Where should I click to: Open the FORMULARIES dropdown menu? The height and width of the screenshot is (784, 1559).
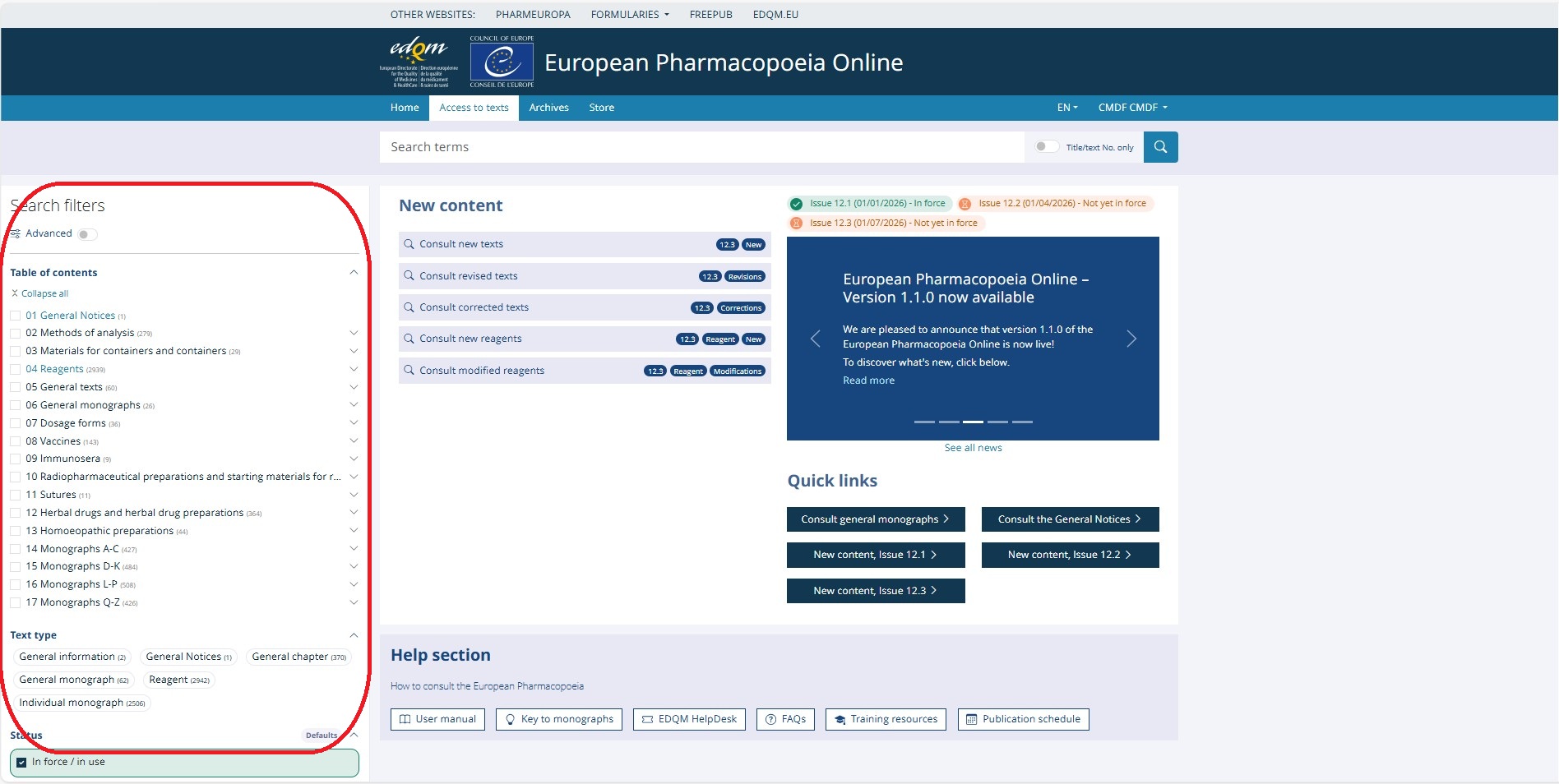coord(630,15)
